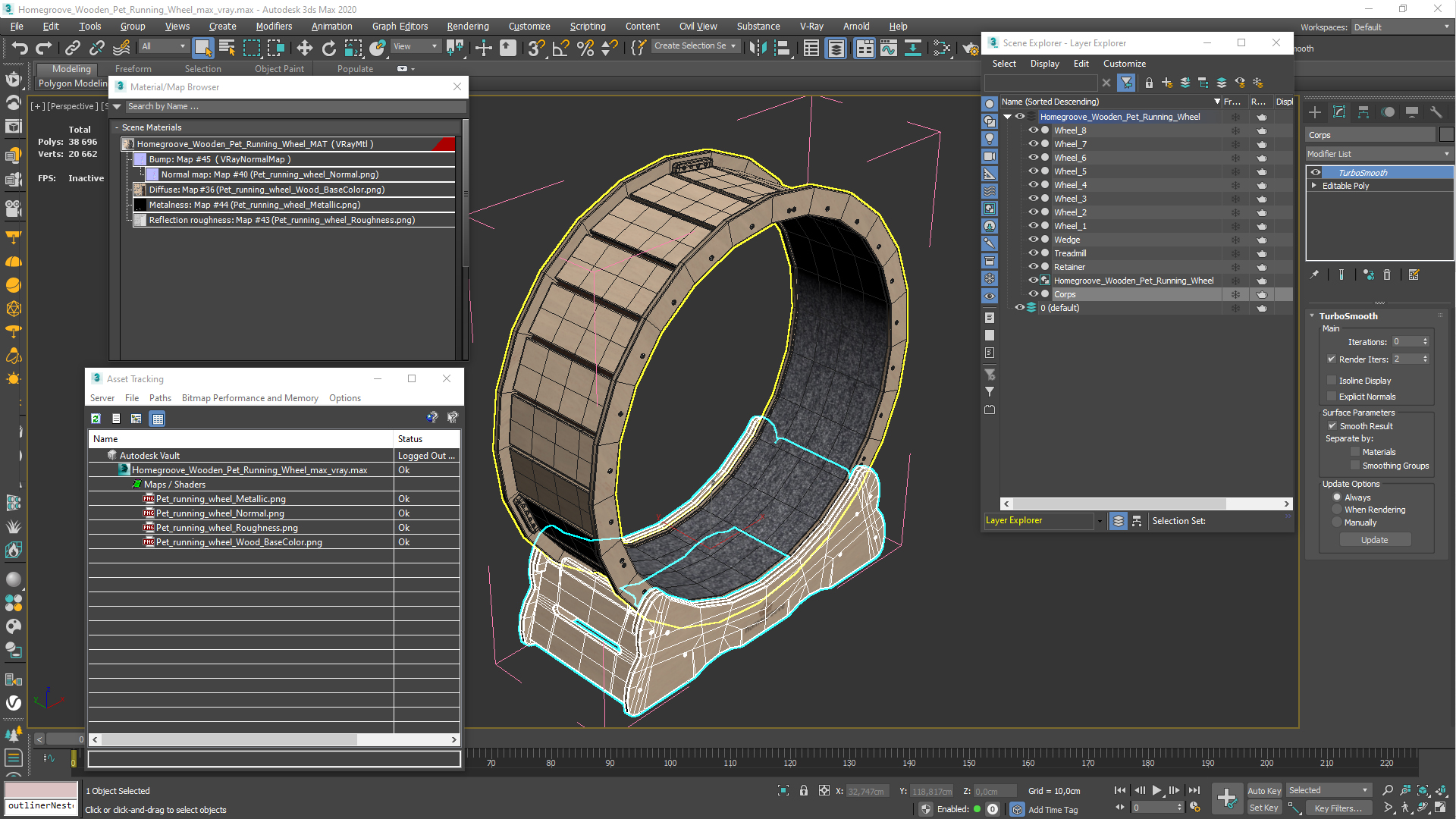Toggle TurboSmooth modifier eye in stack
The height and width of the screenshot is (819, 1456).
(x=1316, y=173)
